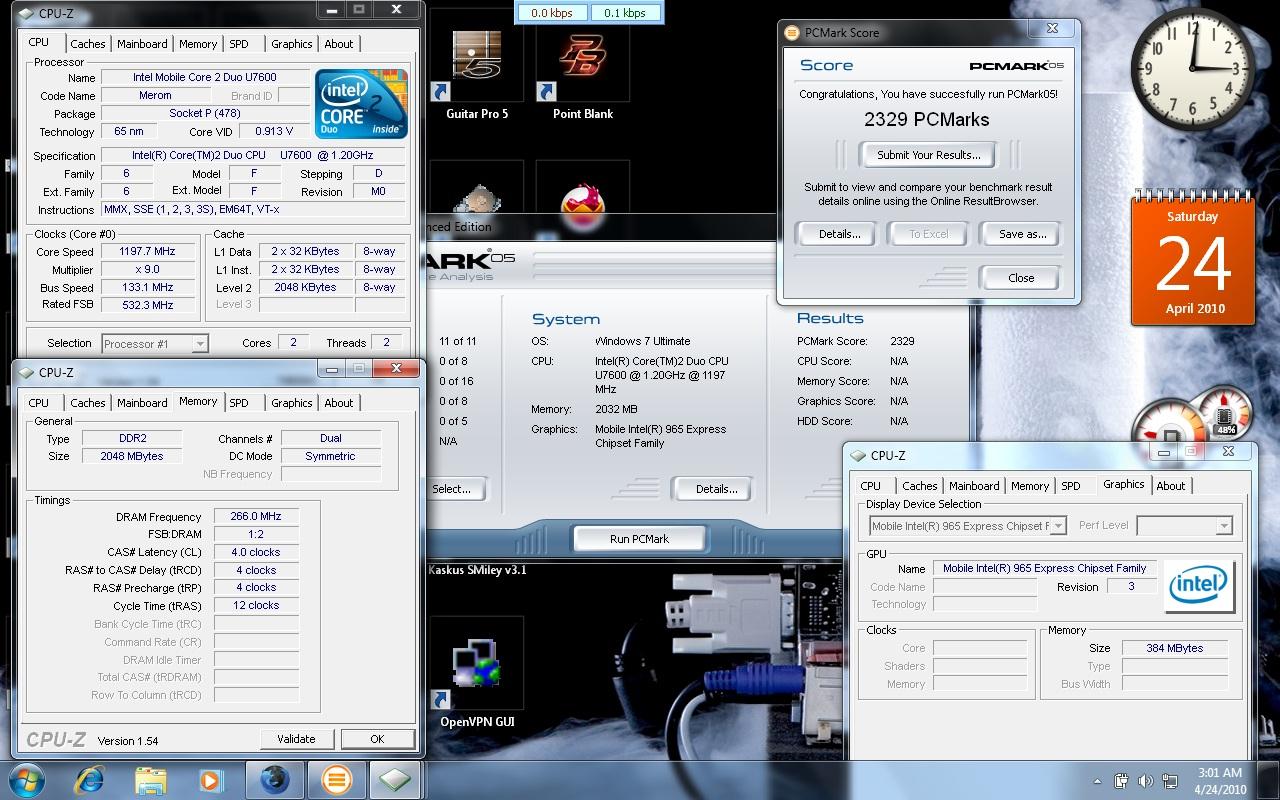Click the Cores field showing 2

pos(293,342)
